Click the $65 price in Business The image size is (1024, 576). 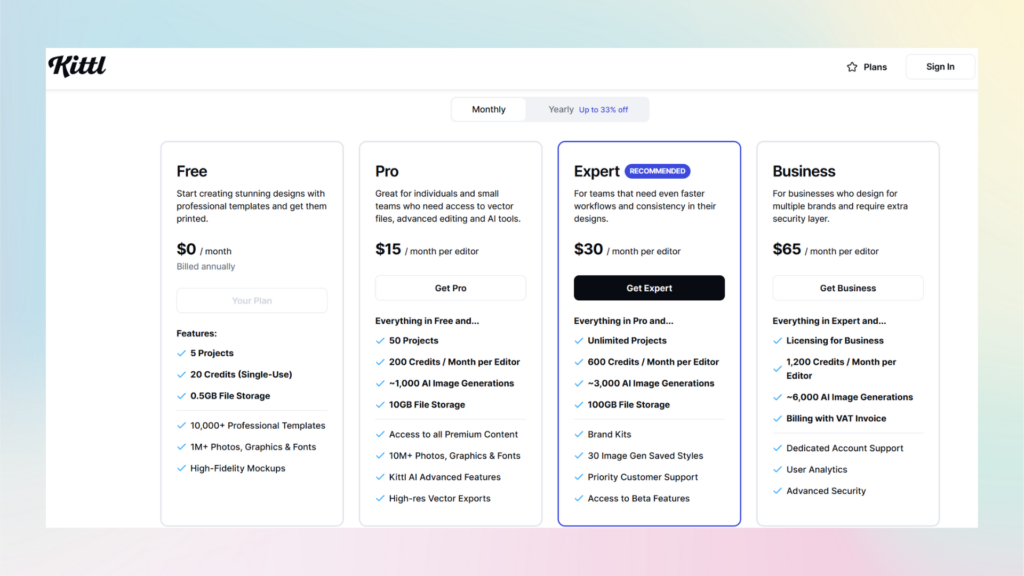pyautogui.click(x=787, y=249)
